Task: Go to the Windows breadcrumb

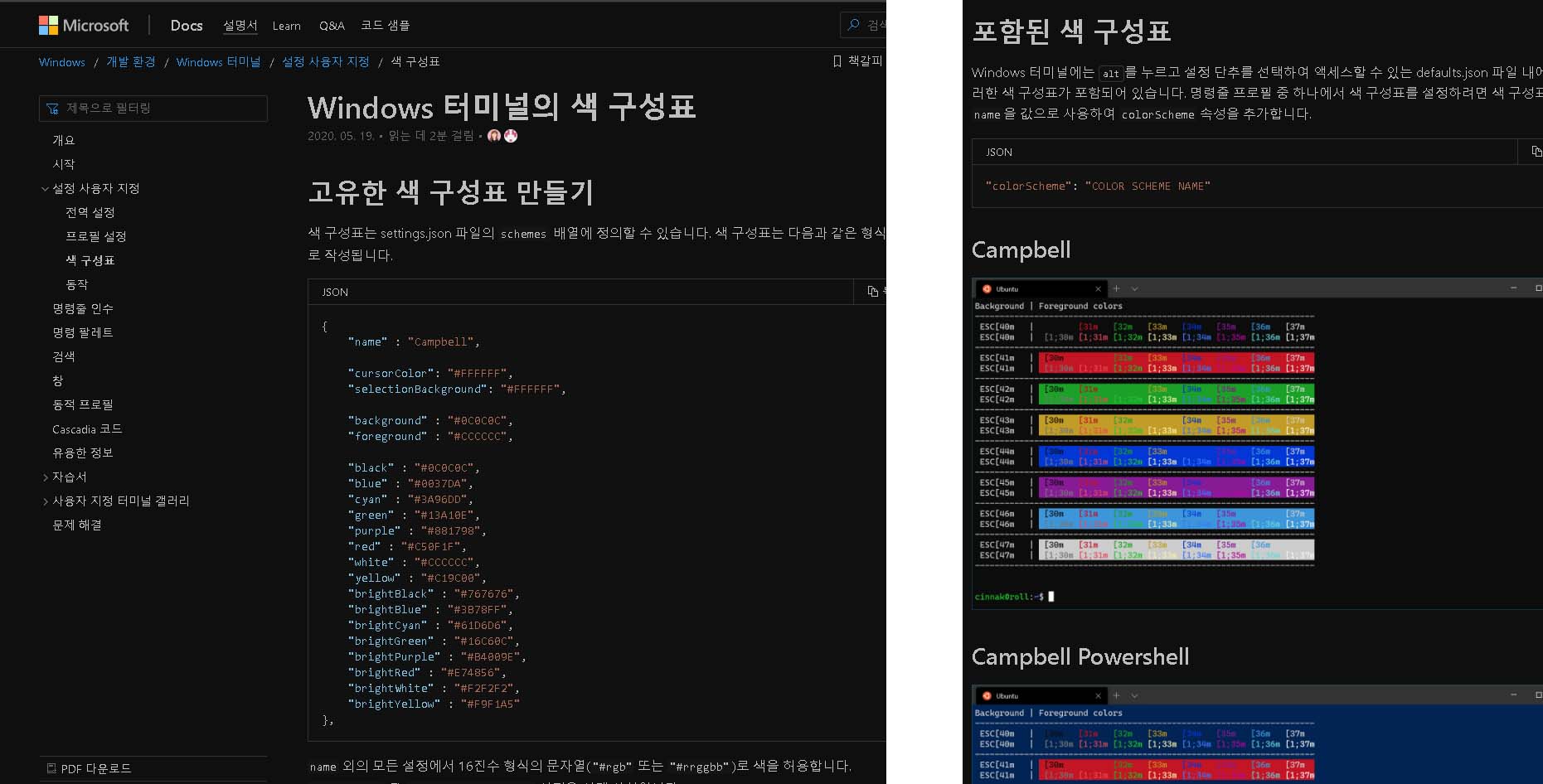Action: 62,62
